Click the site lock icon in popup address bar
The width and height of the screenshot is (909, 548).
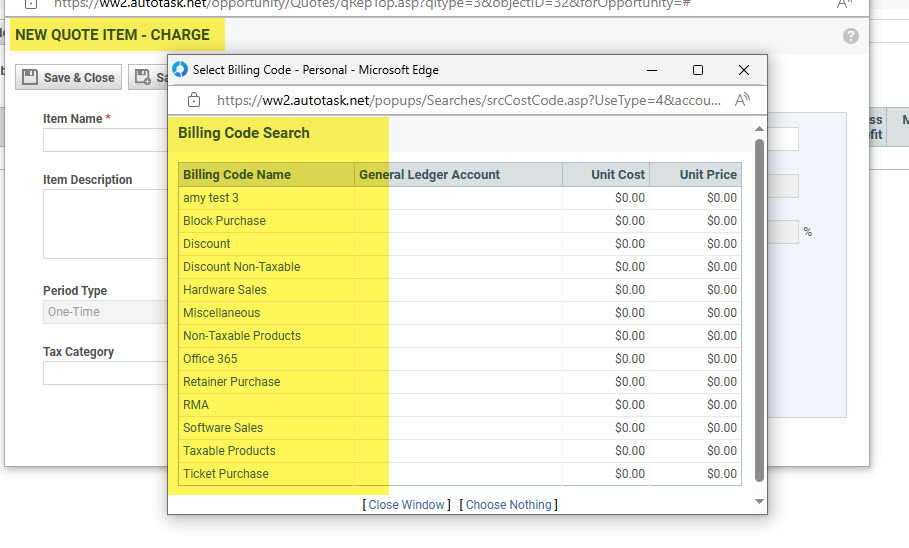tap(194, 100)
